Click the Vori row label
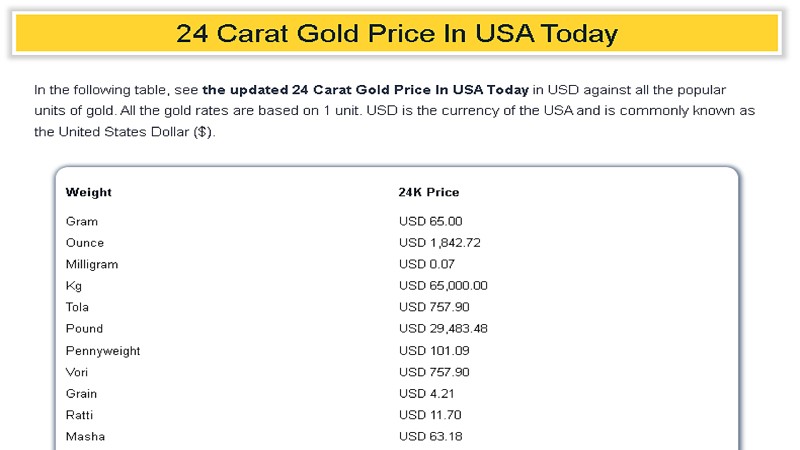The image size is (800, 450). coord(79,372)
